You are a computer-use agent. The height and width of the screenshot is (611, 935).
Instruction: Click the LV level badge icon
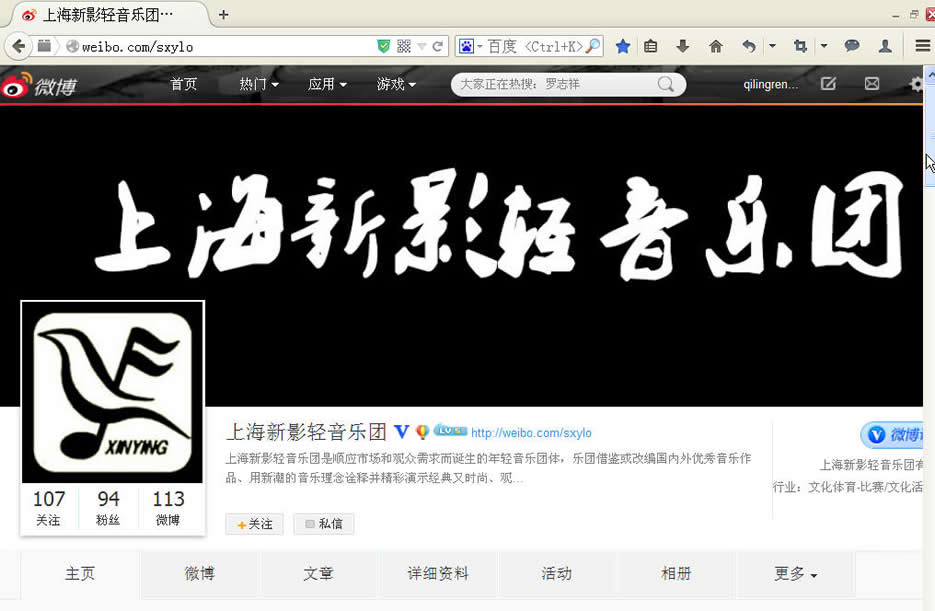click(450, 430)
